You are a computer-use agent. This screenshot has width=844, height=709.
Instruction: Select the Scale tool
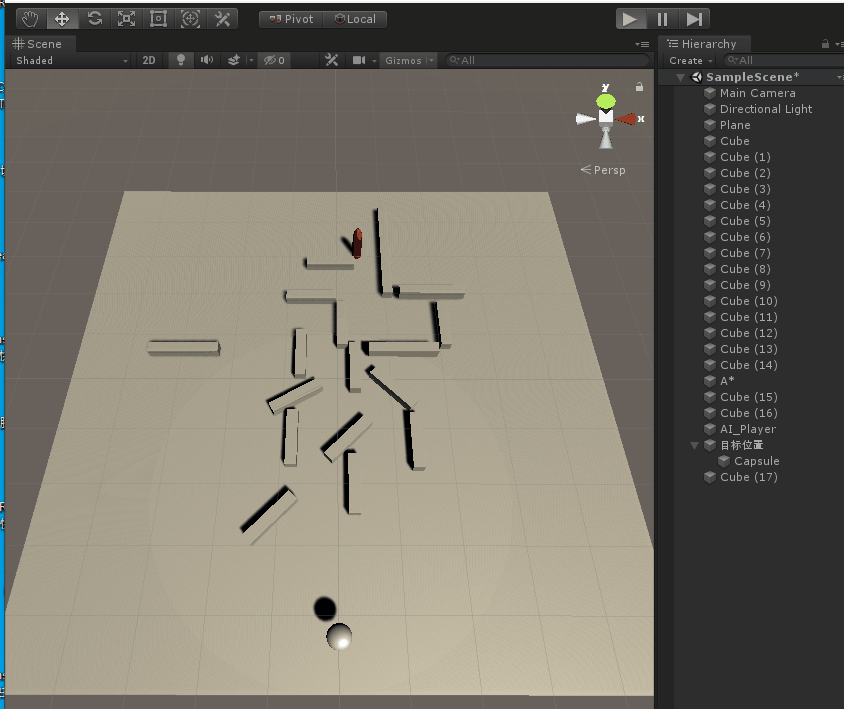(x=126, y=18)
